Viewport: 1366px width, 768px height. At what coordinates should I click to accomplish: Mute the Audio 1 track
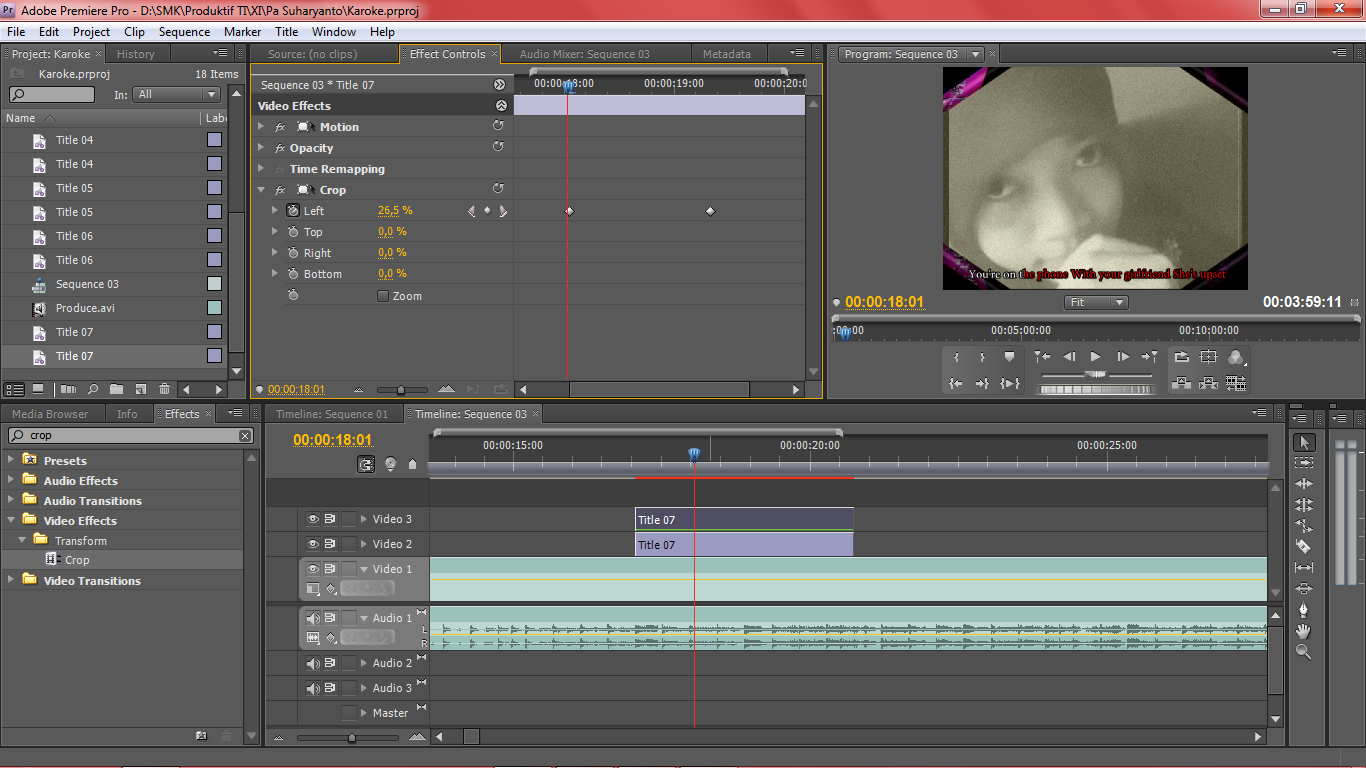tap(313, 618)
